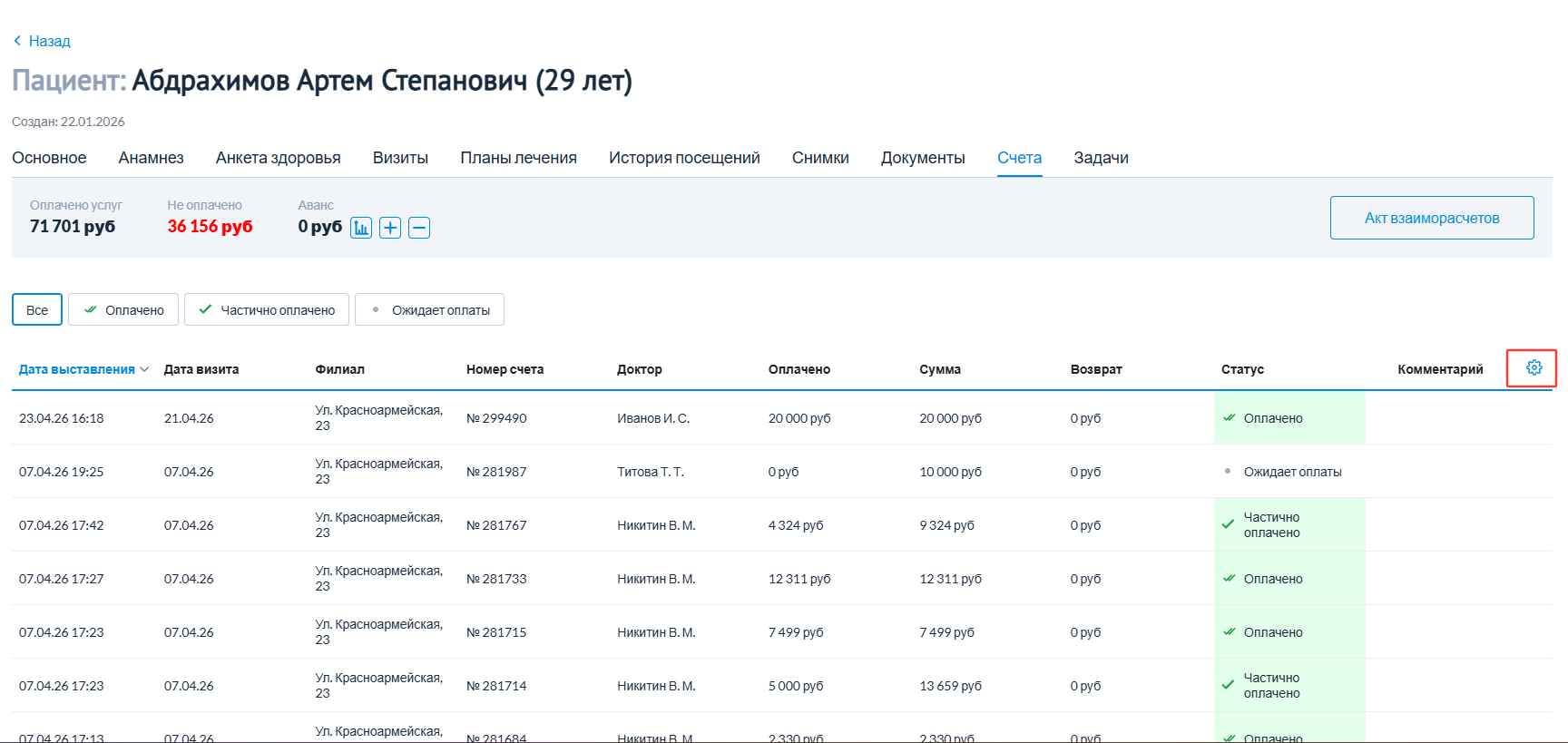Sort by Дата выставления column header

[x=77, y=369]
